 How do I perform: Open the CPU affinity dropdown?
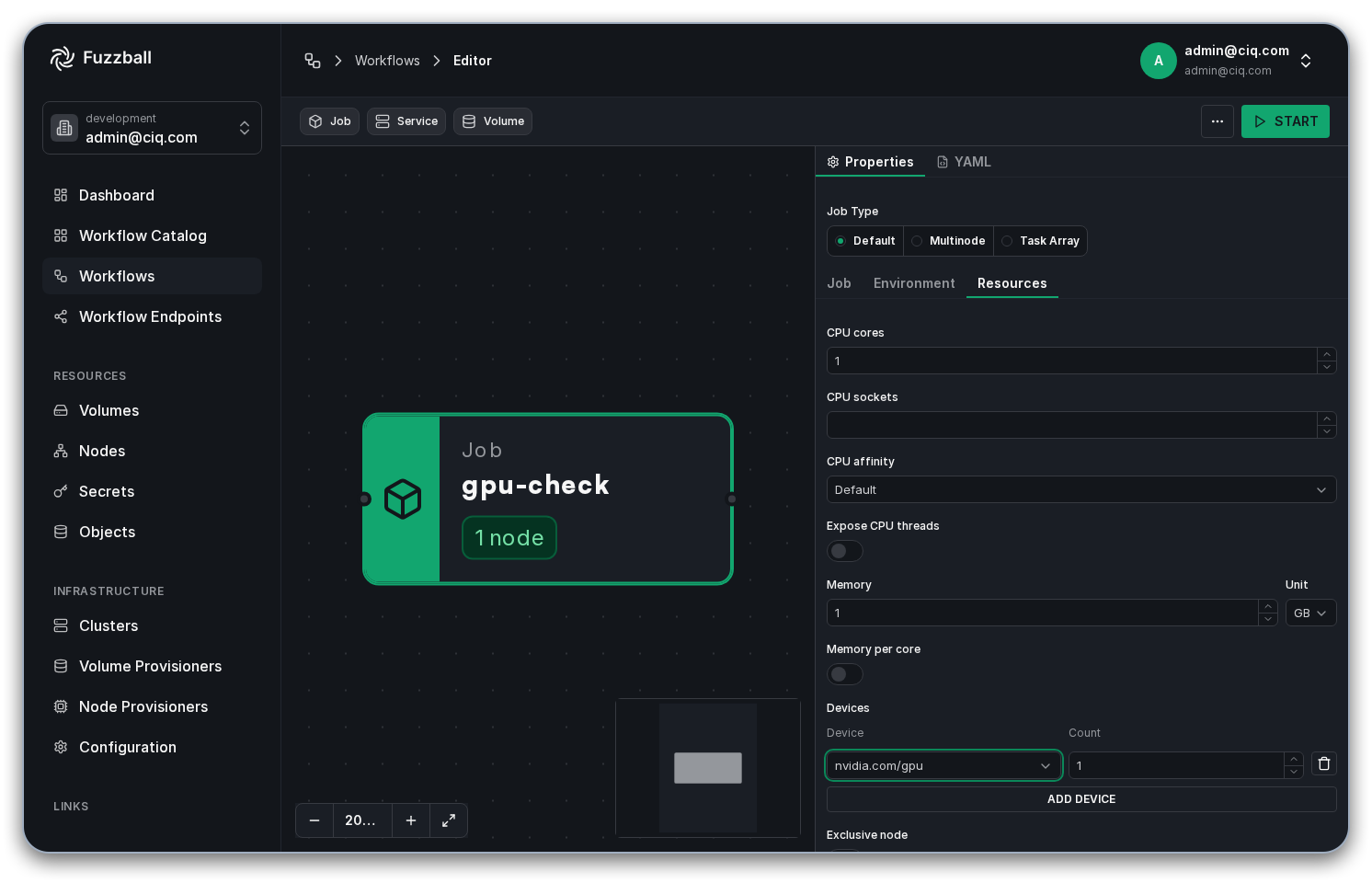(x=1081, y=489)
